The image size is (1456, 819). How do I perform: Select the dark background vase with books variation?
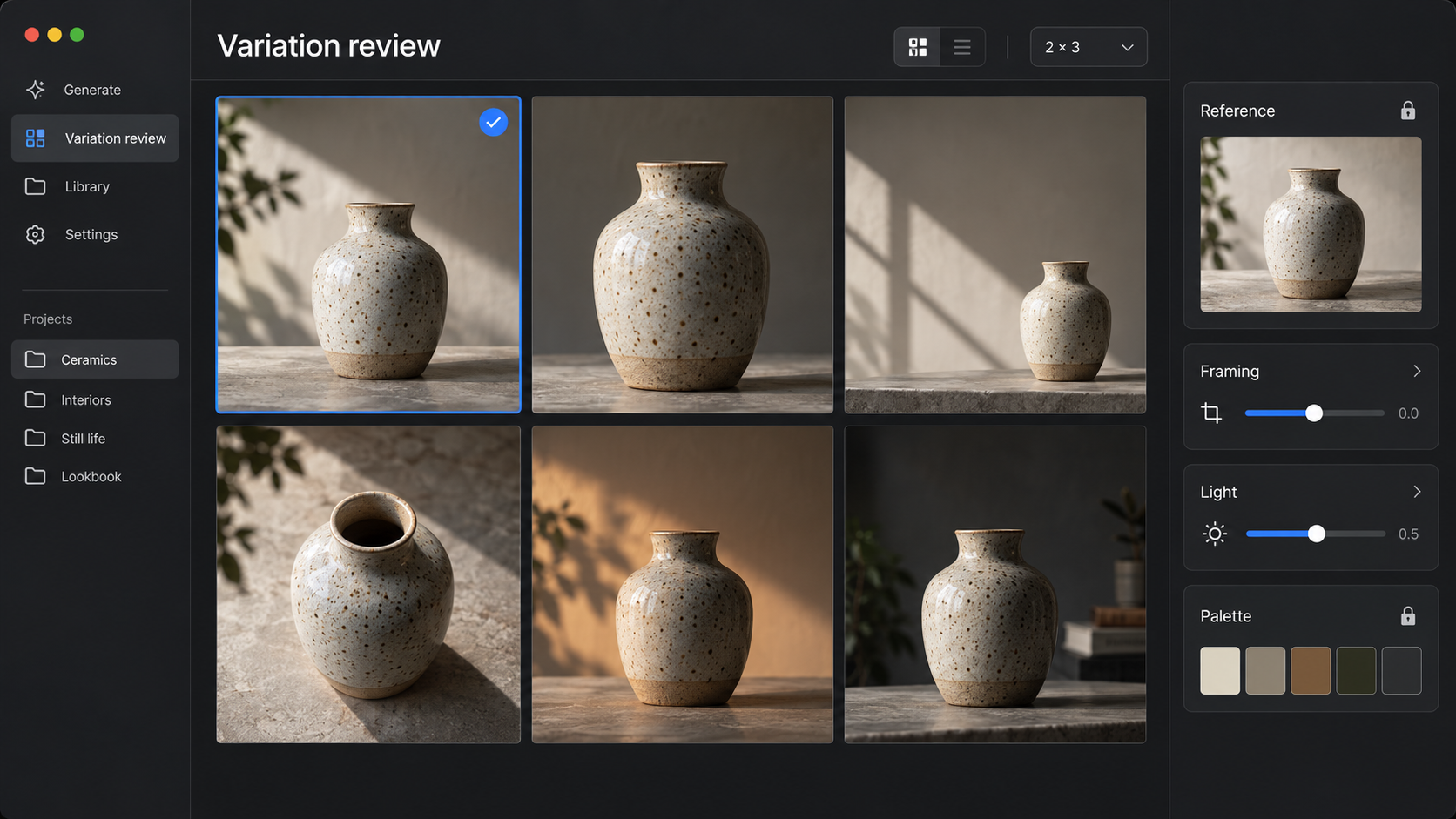(995, 584)
